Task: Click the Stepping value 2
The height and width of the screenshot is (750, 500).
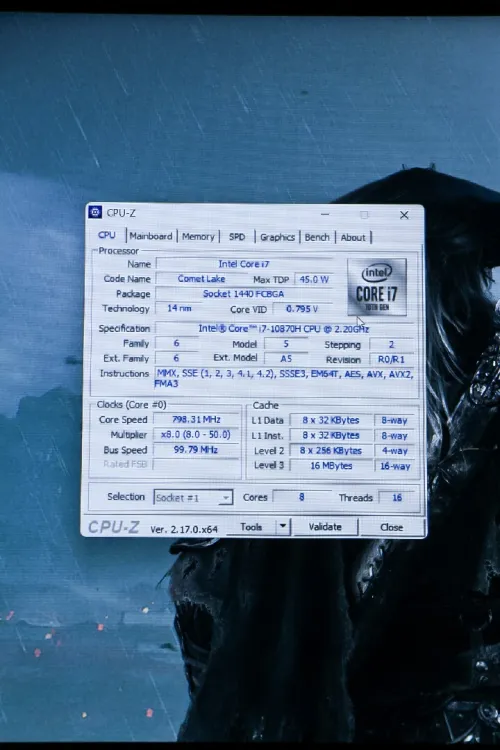Action: tap(391, 344)
